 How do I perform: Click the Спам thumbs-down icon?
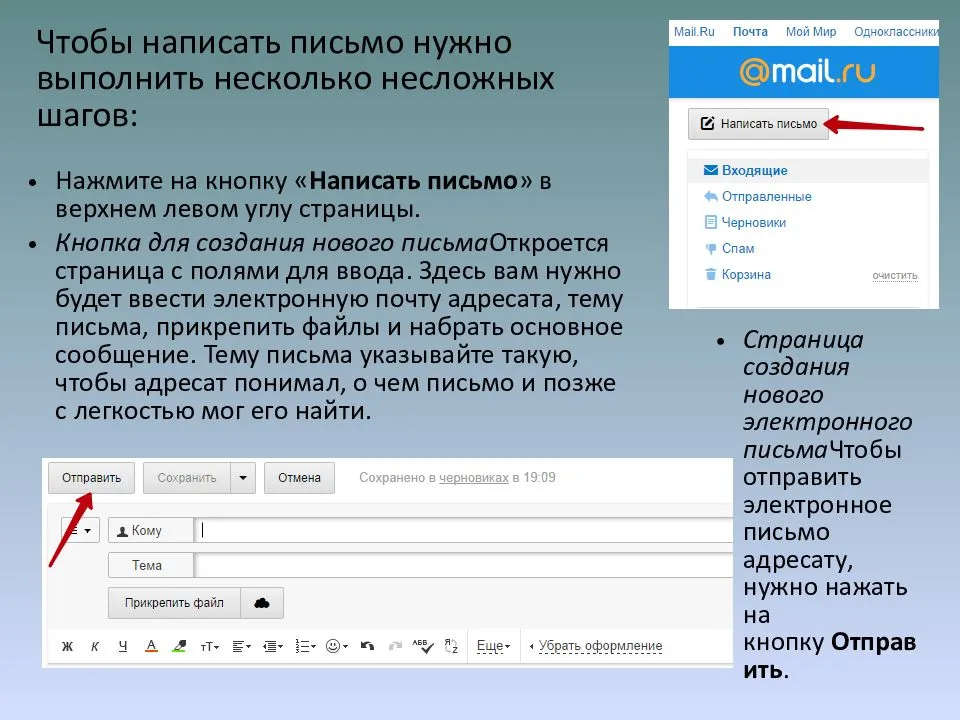[x=711, y=249]
